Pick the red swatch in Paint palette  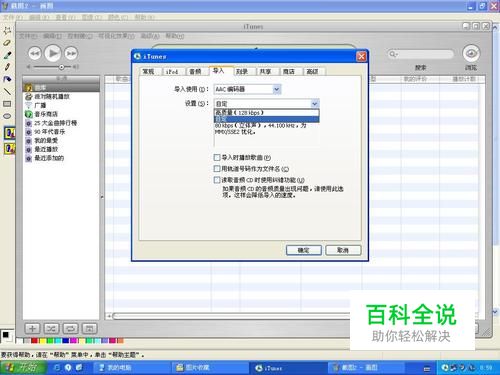(x=34, y=340)
